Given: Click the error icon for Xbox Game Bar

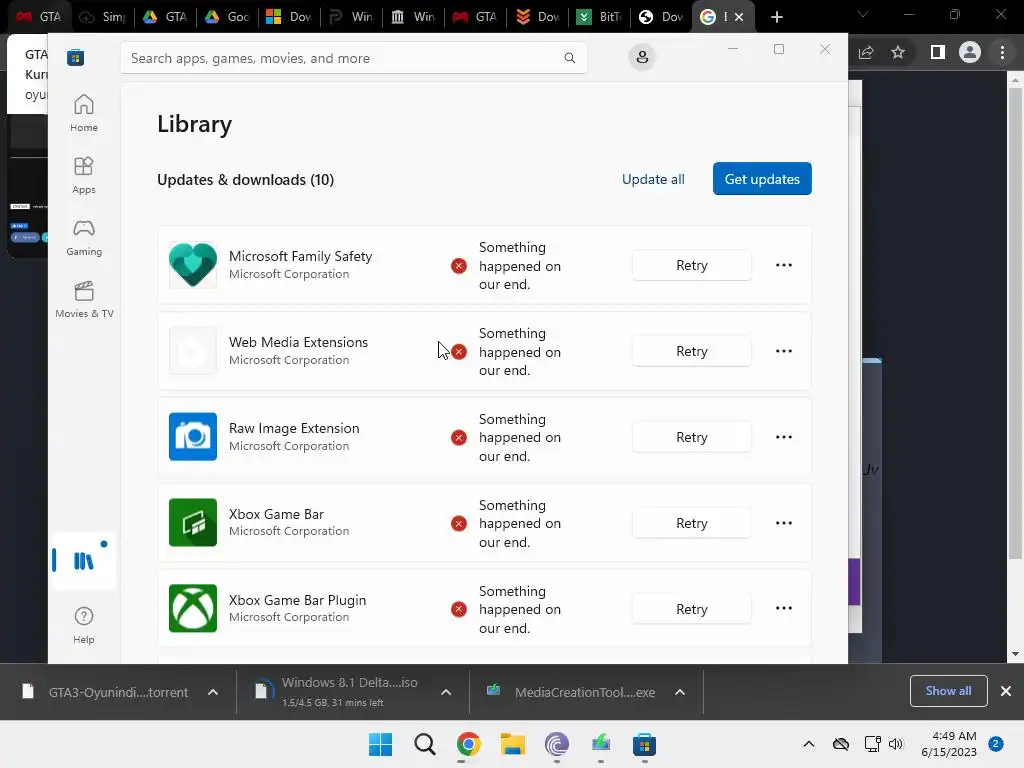Looking at the screenshot, I should (x=458, y=524).
